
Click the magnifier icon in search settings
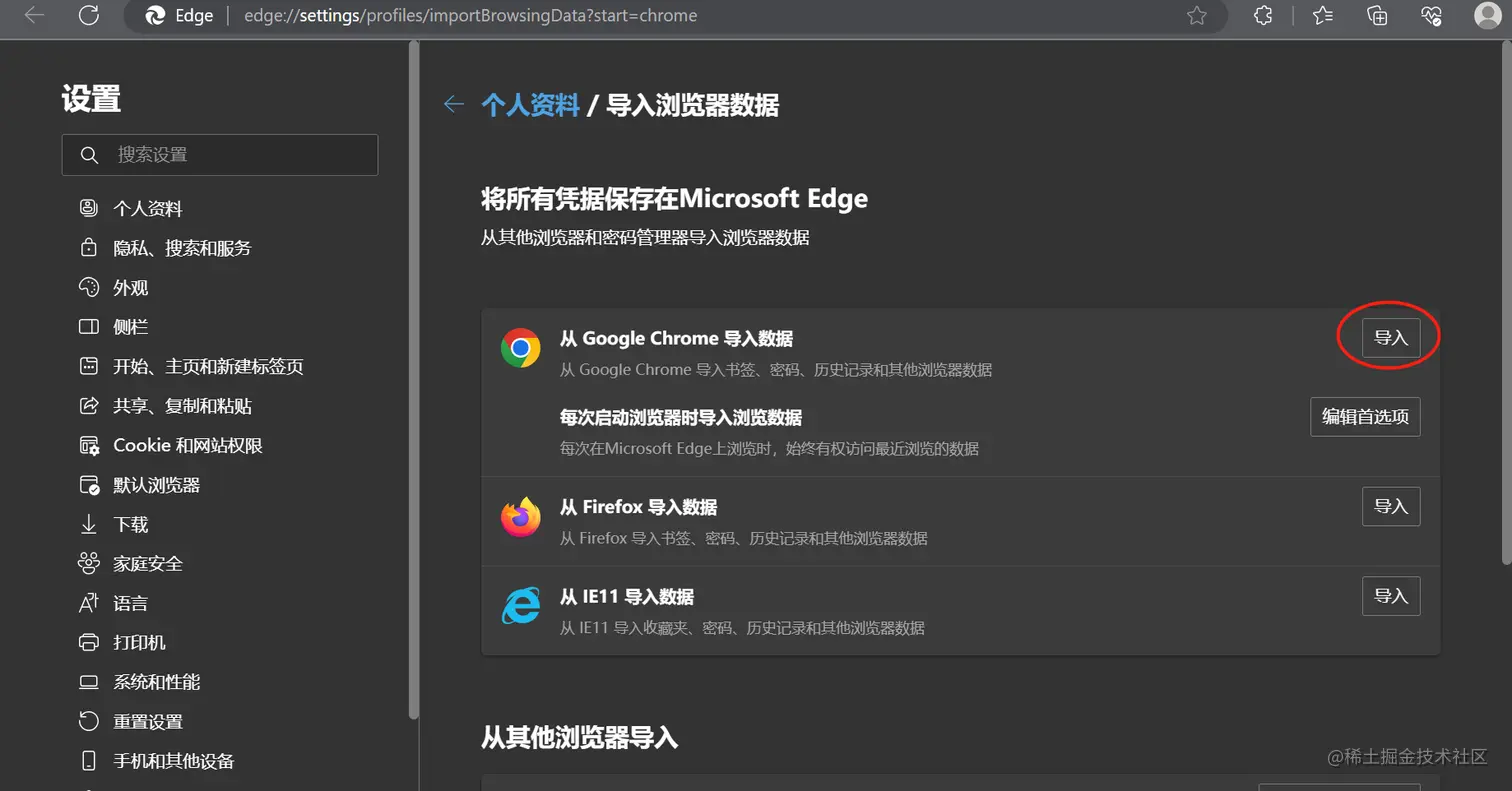[89, 155]
